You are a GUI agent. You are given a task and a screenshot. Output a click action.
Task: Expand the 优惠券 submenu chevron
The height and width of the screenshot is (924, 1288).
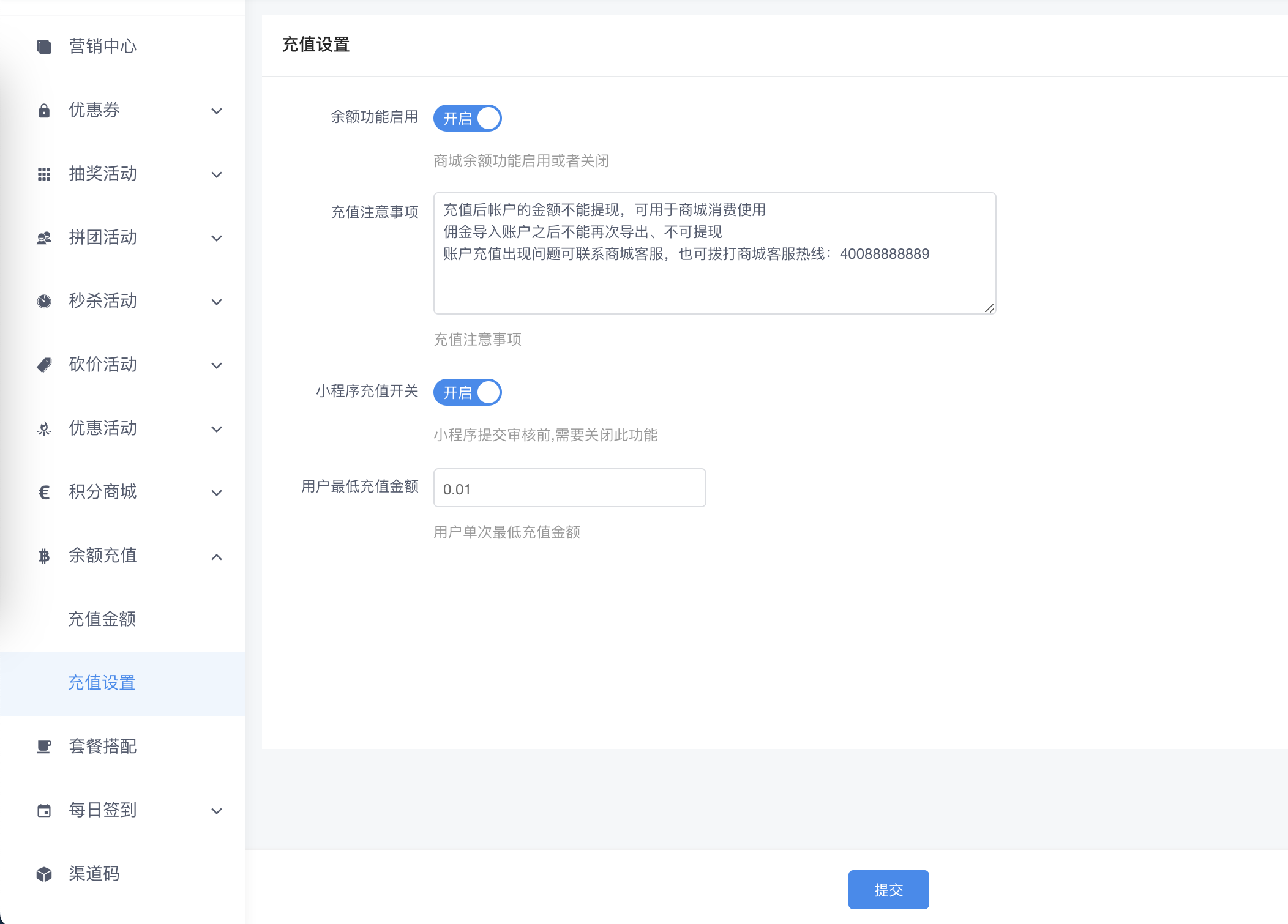pyautogui.click(x=217, y=111)
